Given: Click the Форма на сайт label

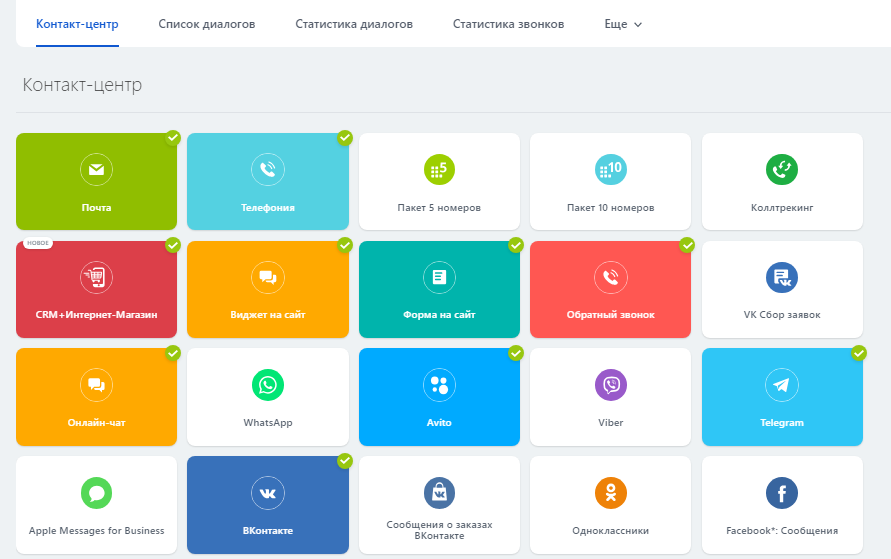Looking at the screenshot, I should [439, 315].
